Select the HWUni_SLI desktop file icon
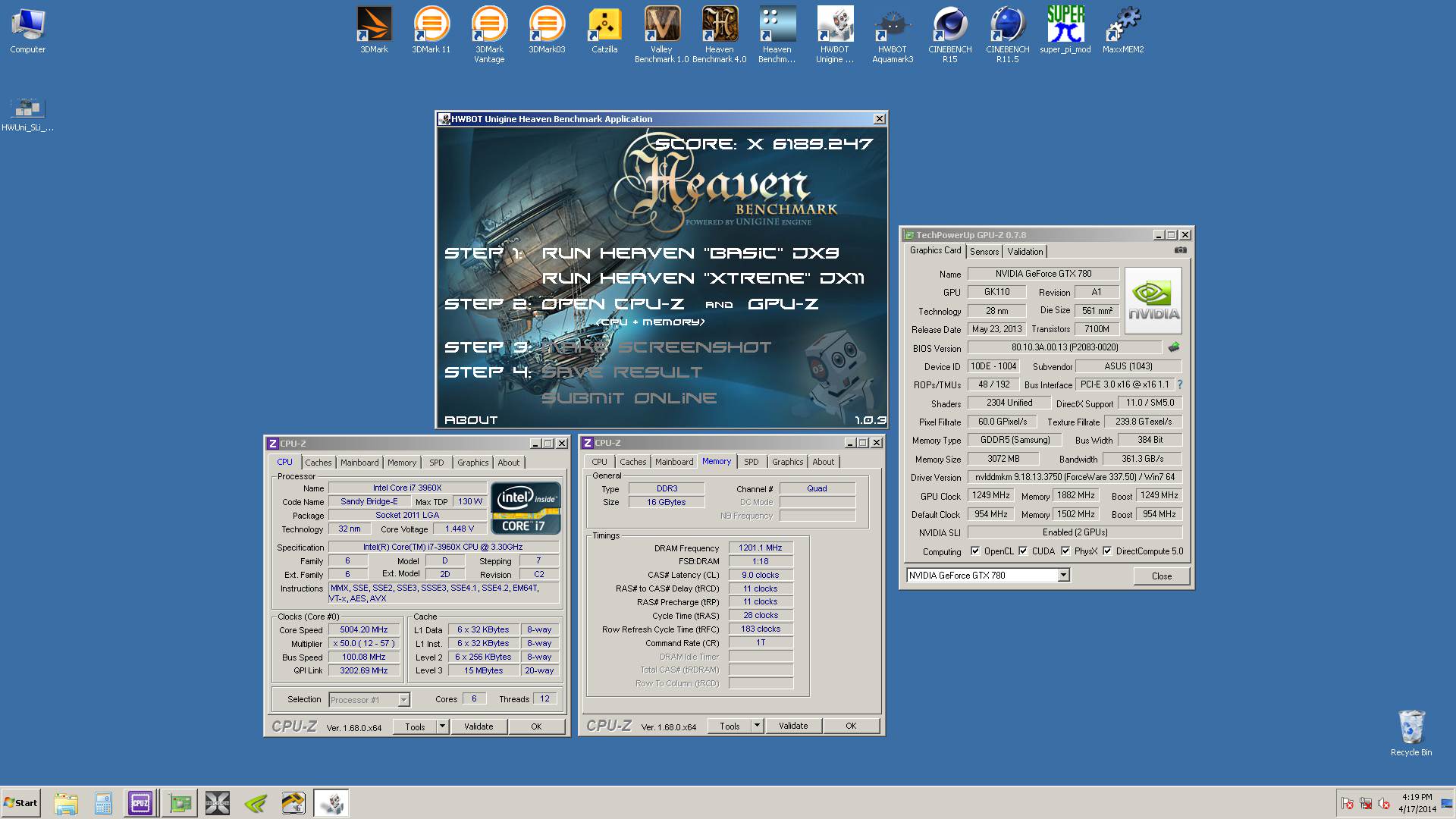The width and height of the screenshot is (1456, 819). coord(28,115)
